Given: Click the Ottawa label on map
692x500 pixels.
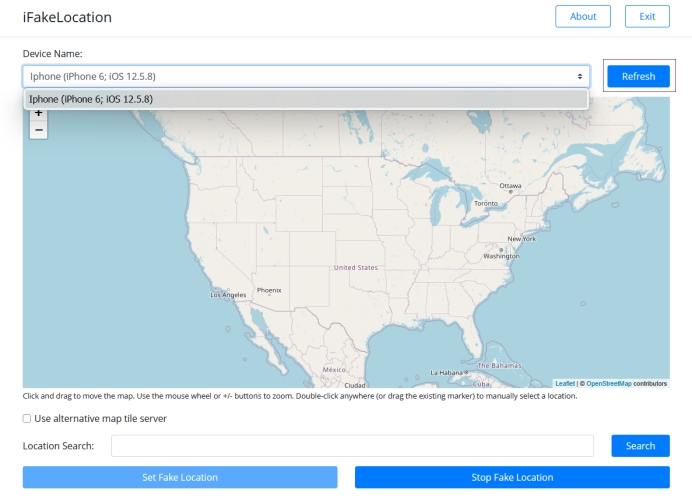Looking at the screenshot, I should coord(510,186).
